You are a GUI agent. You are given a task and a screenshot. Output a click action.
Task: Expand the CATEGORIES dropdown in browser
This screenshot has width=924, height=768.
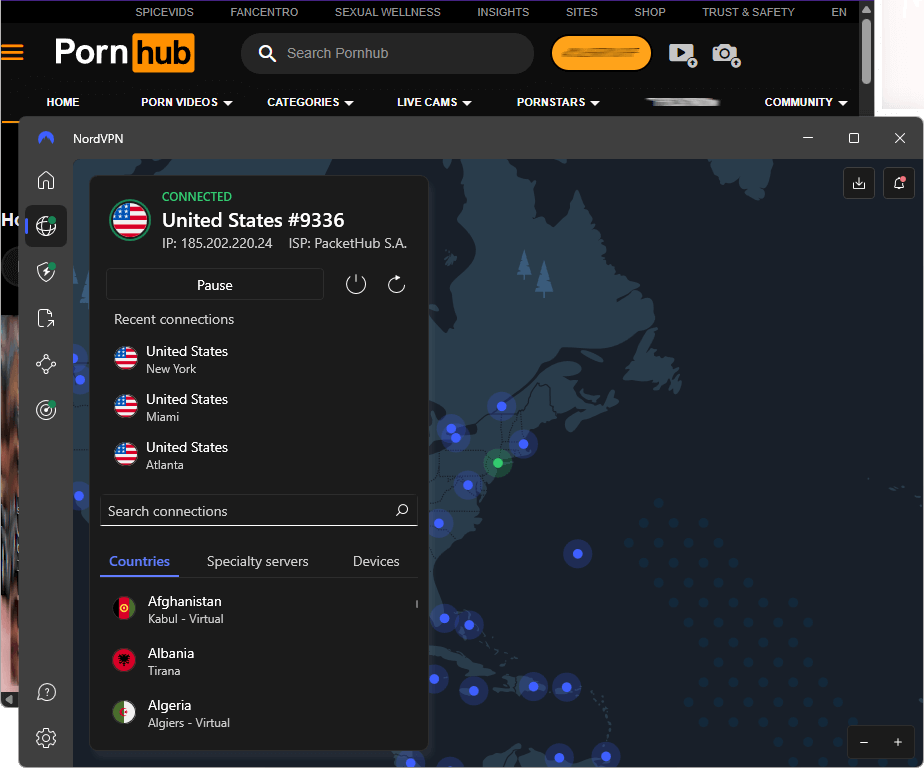(310, 102)
